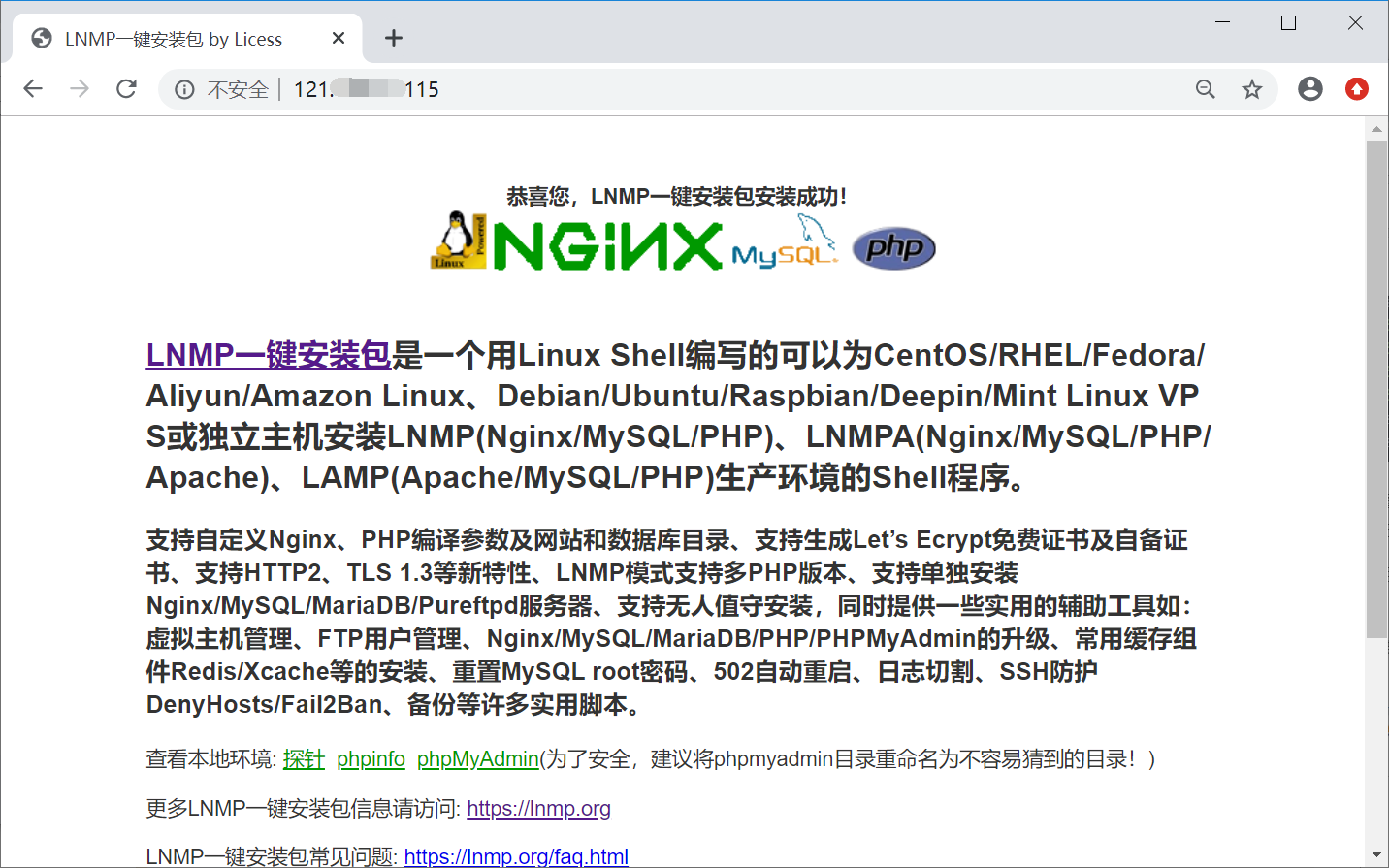Close the LNMP一键安装包 tab
The image size is (1389, 868).
[x=339, y=38]
